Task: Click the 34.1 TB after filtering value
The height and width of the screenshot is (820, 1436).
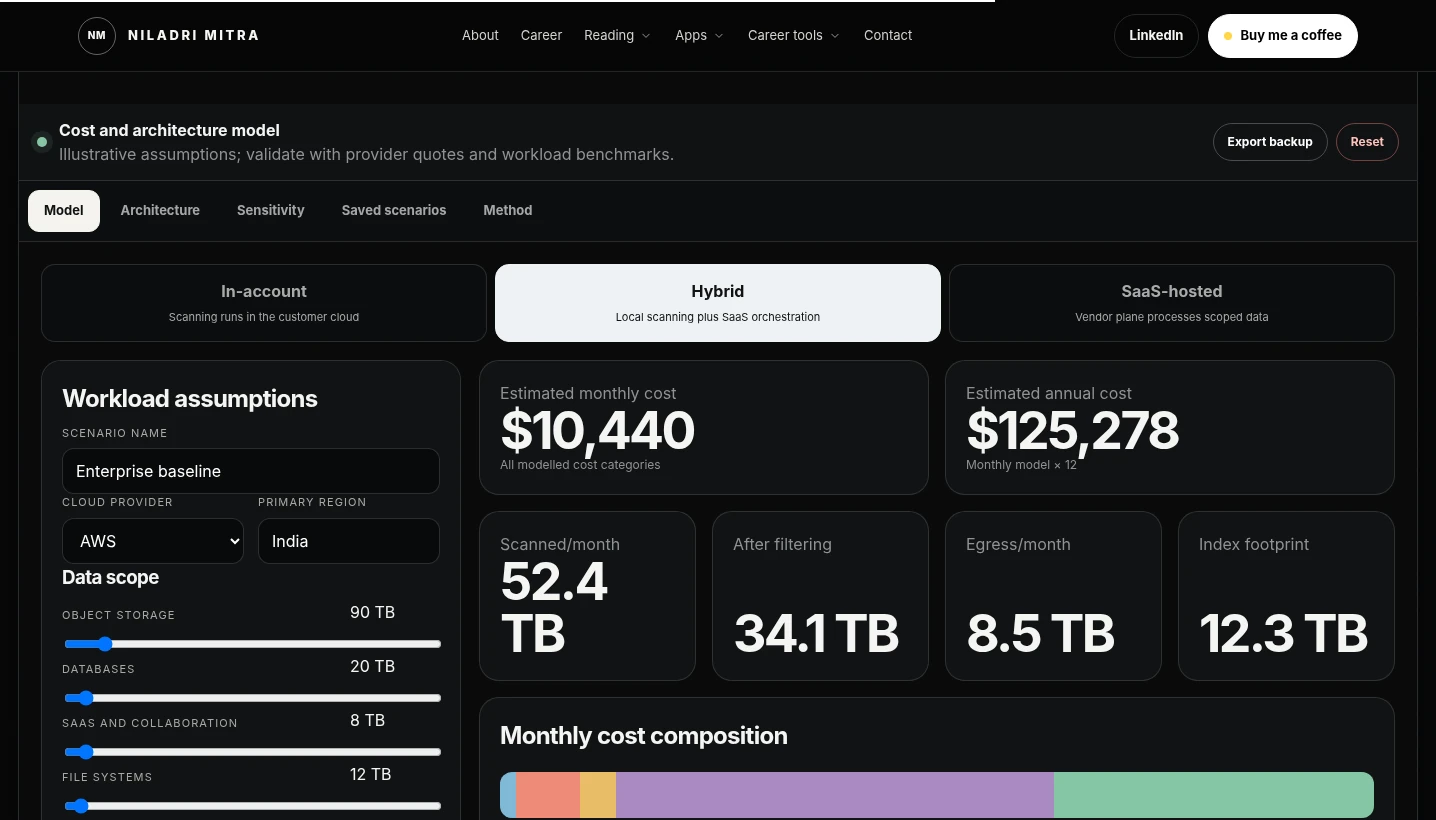Action: (x=817, y=633)
